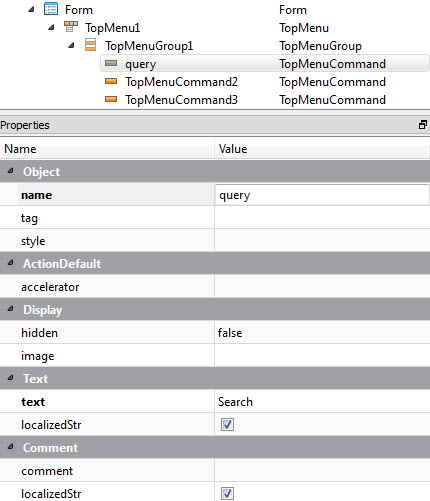The height and width of the screenshot is (501, 430).
Task: Select the 'accelerator' property label
Action: (x=50, y=287)
